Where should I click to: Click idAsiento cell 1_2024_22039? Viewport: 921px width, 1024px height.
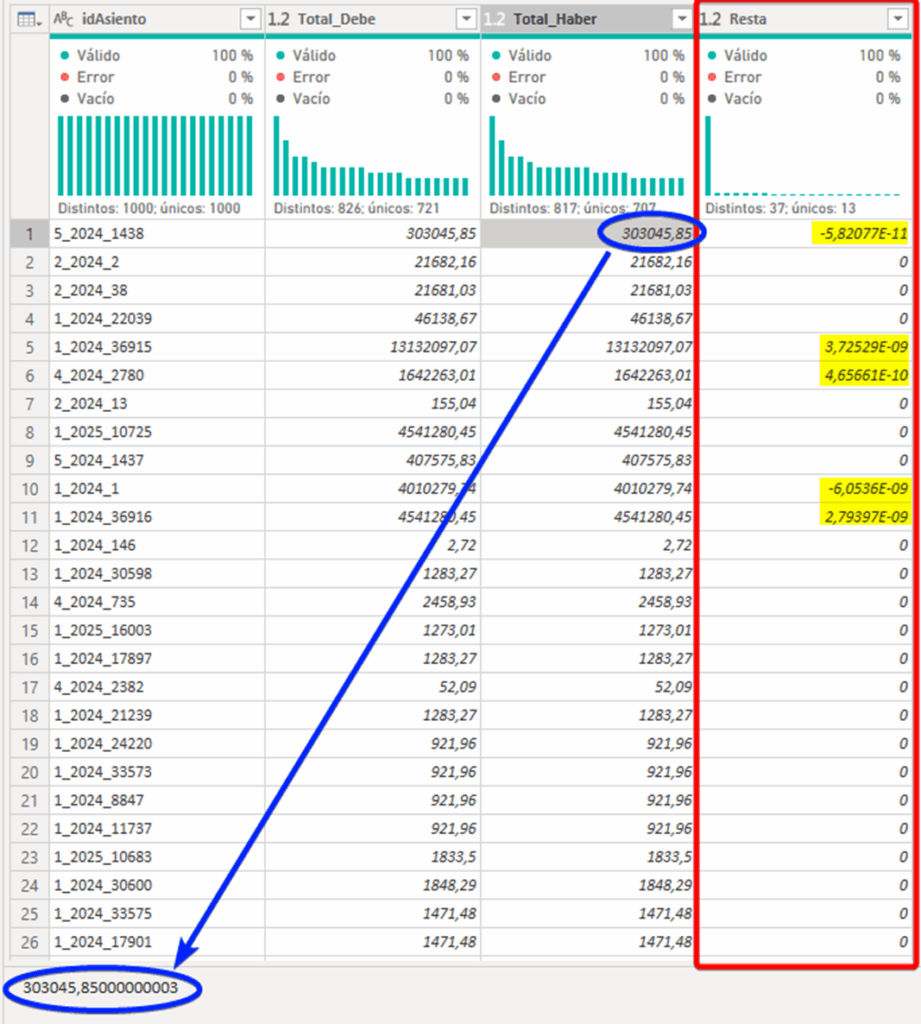point(157,319)
